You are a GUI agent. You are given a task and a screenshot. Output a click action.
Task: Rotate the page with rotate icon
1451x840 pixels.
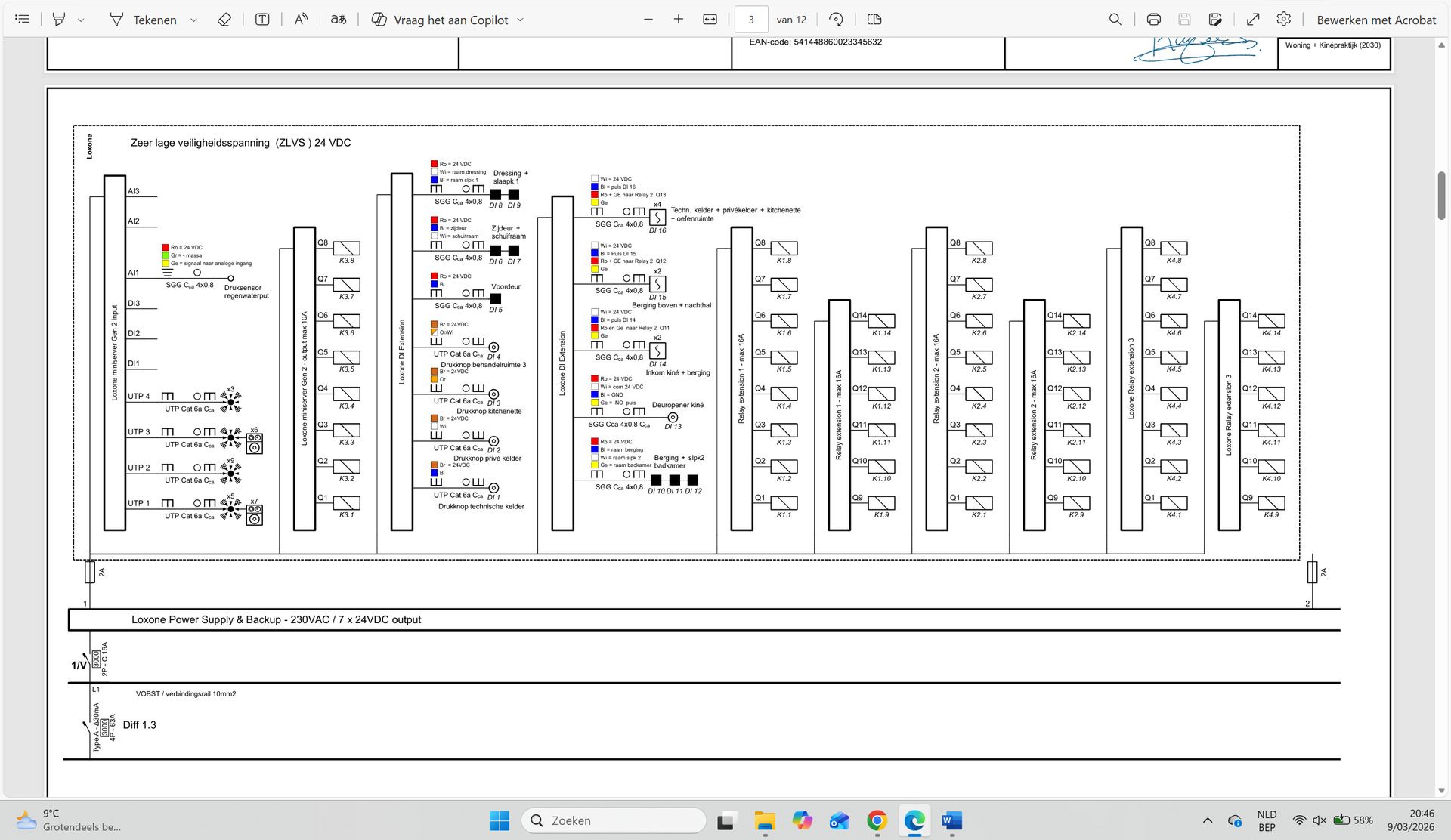point(836,20)
